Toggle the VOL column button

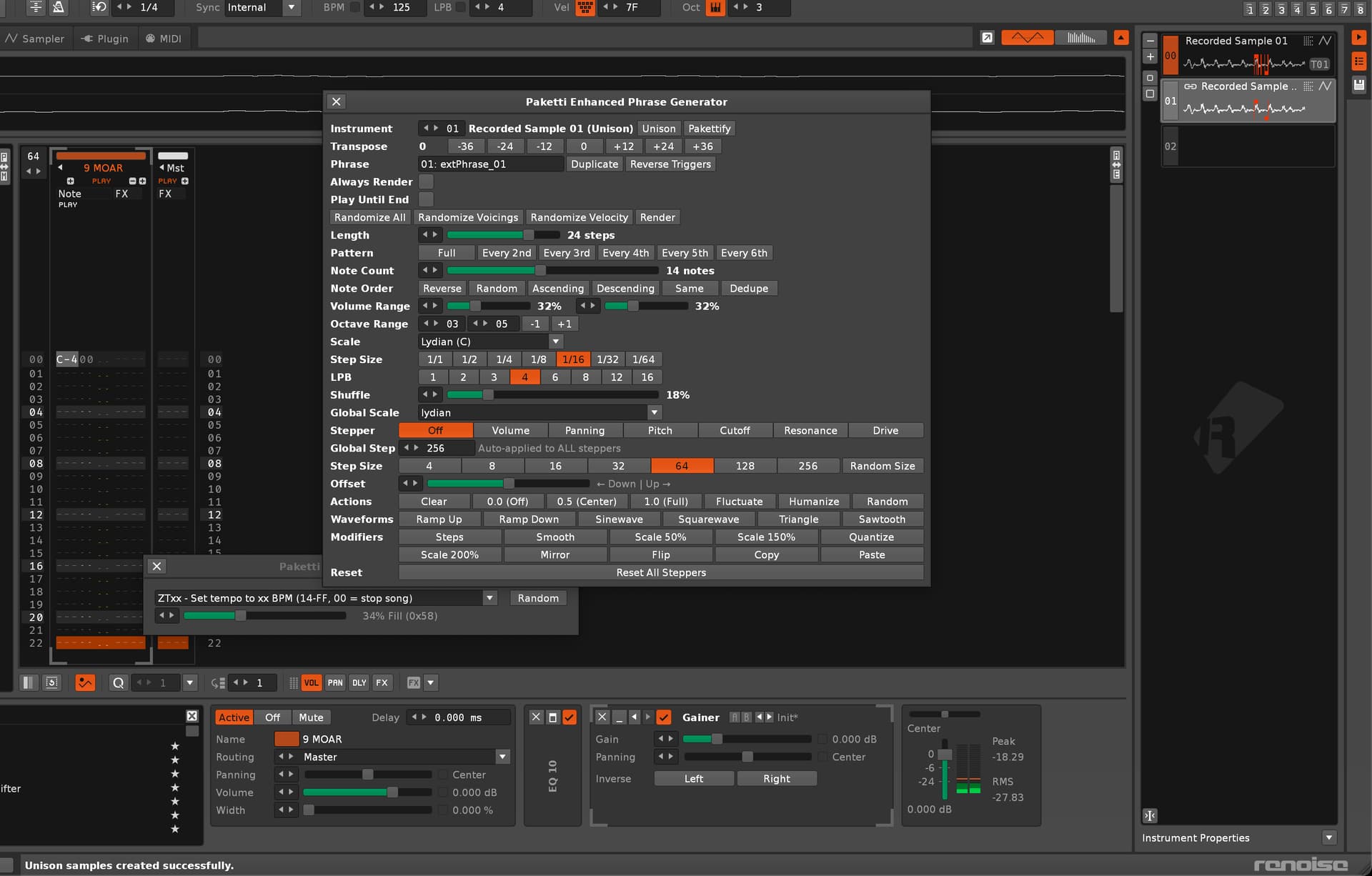pyautogui.click(x=312, y=682)
